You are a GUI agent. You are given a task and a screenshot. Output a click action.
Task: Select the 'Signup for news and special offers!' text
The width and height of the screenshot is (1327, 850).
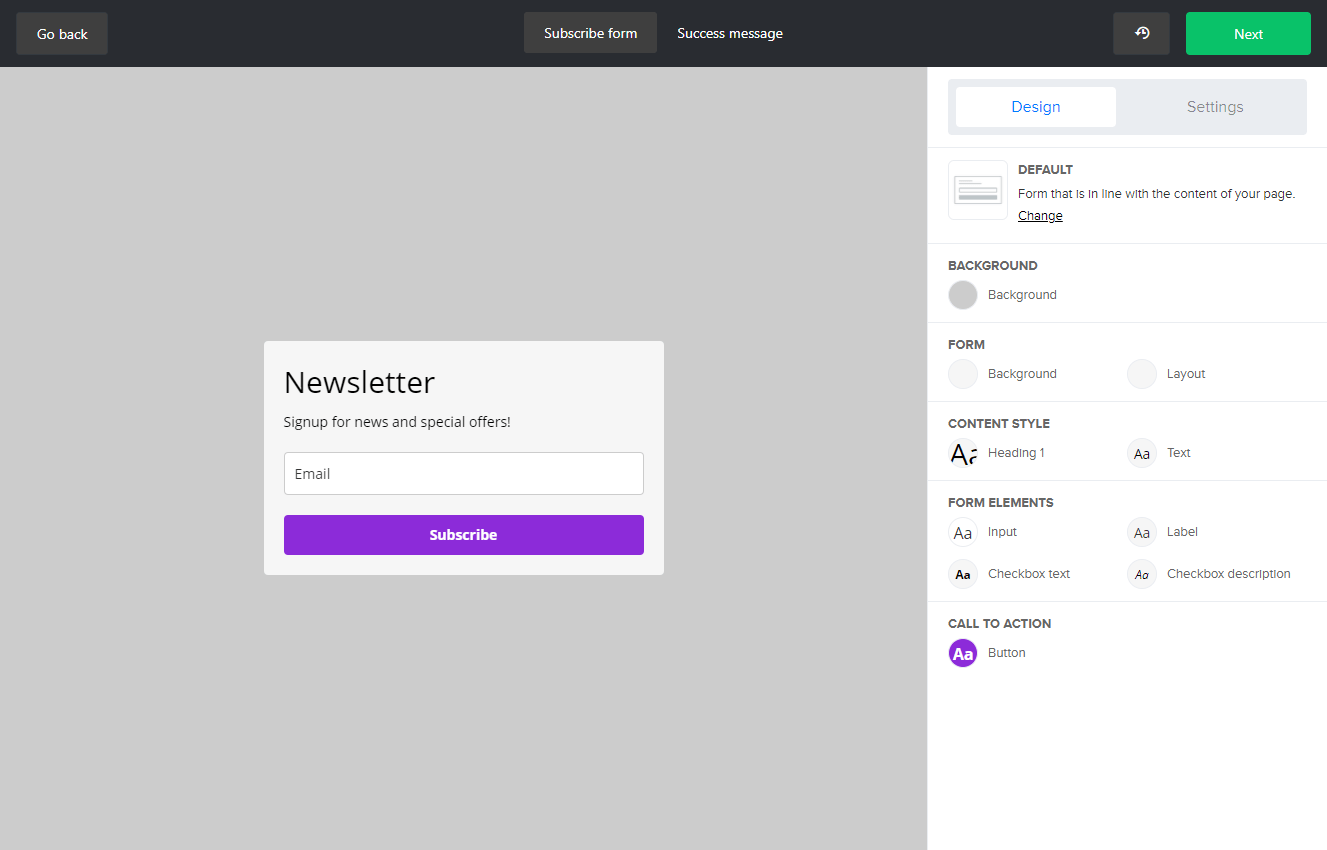(x=397, y=422)
